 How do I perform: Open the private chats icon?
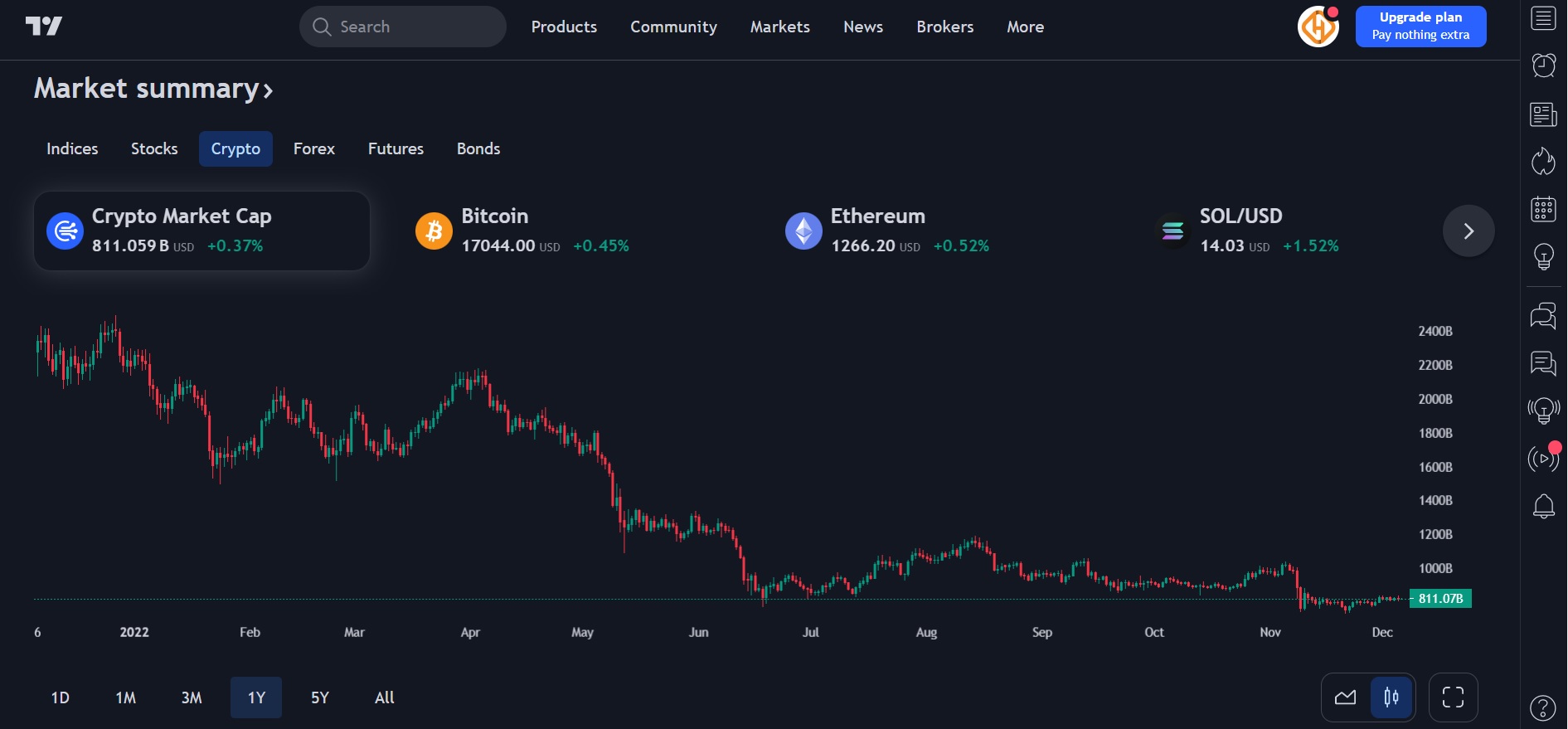tap(1543, 362)
